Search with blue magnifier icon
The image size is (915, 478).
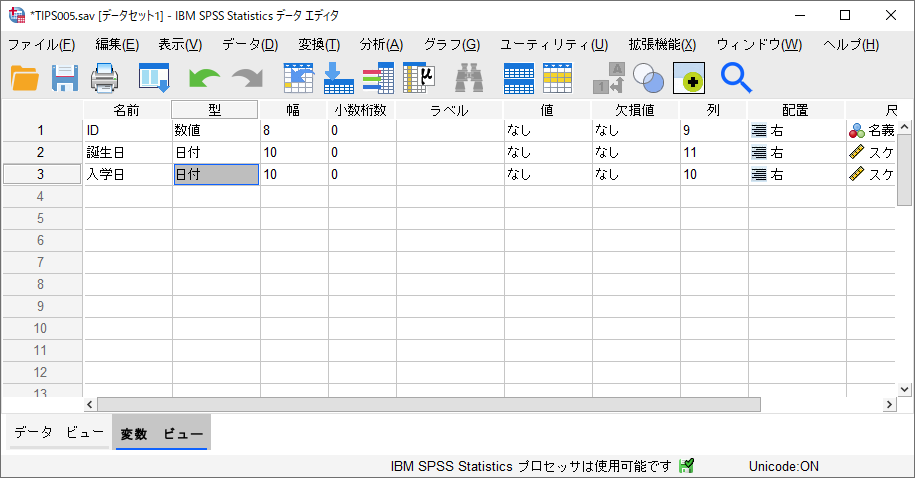(736, 78)
